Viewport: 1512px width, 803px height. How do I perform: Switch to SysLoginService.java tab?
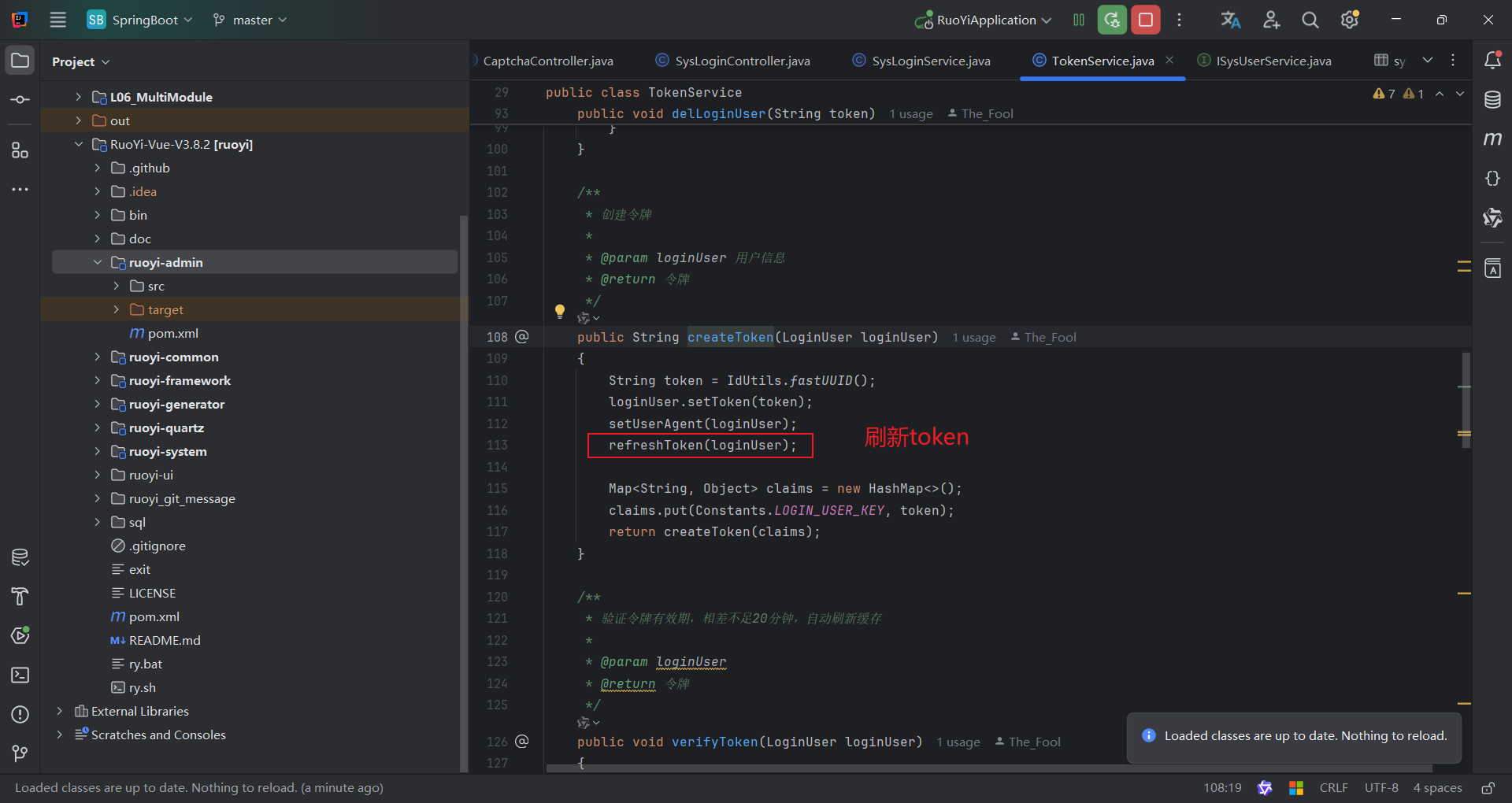click(x=921, y=61)
